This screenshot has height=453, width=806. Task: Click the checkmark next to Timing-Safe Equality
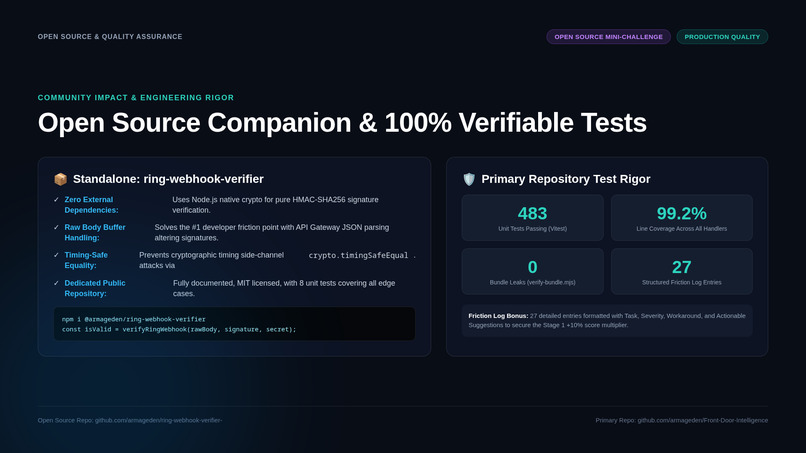(56, 255)
